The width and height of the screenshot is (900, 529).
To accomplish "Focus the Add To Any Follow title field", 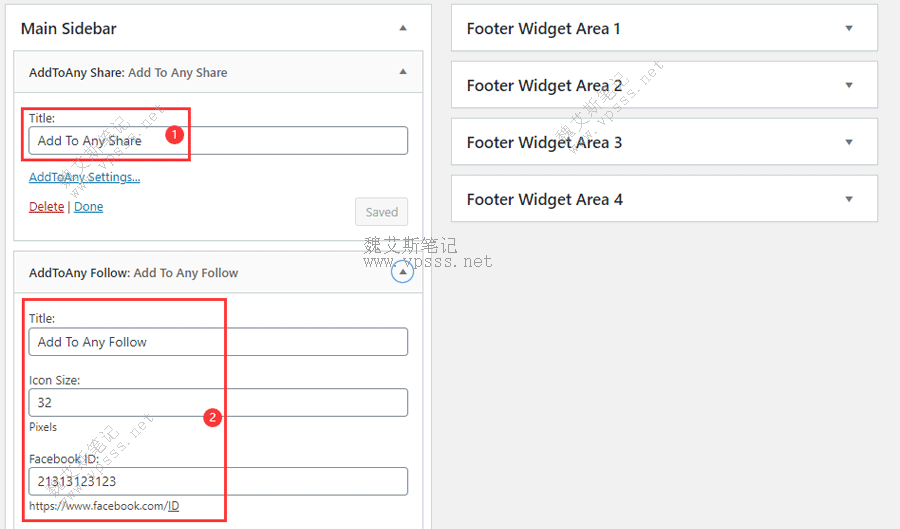I will pyautogui.click(x=217, y=342).
